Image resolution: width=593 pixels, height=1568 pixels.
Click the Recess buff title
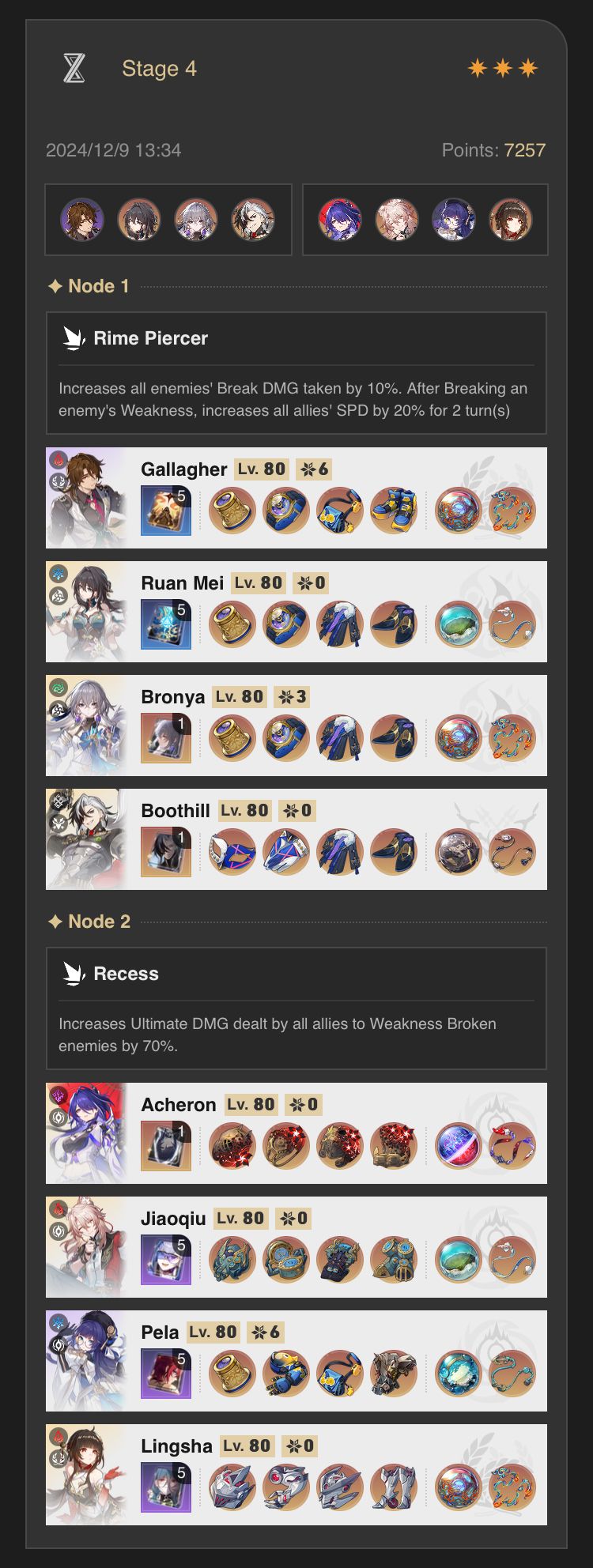(x=126, y=974)
